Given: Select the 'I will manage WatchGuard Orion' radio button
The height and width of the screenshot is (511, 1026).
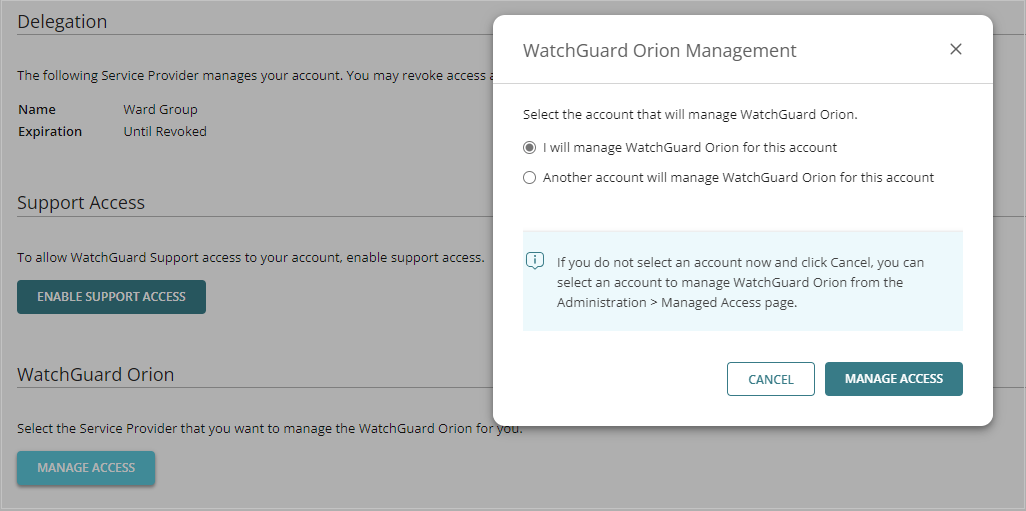Looking at the screenshot, I should tap(530, 147).
